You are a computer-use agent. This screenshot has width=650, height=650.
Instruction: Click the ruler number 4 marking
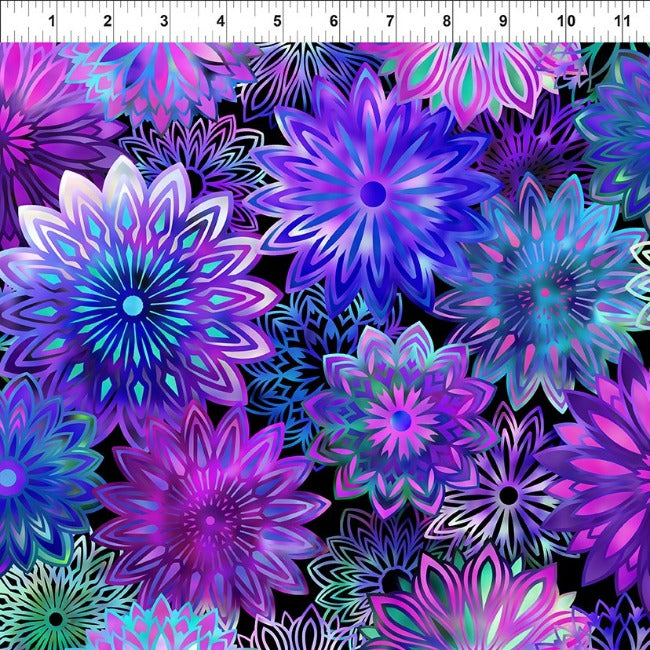coord(221,21)
